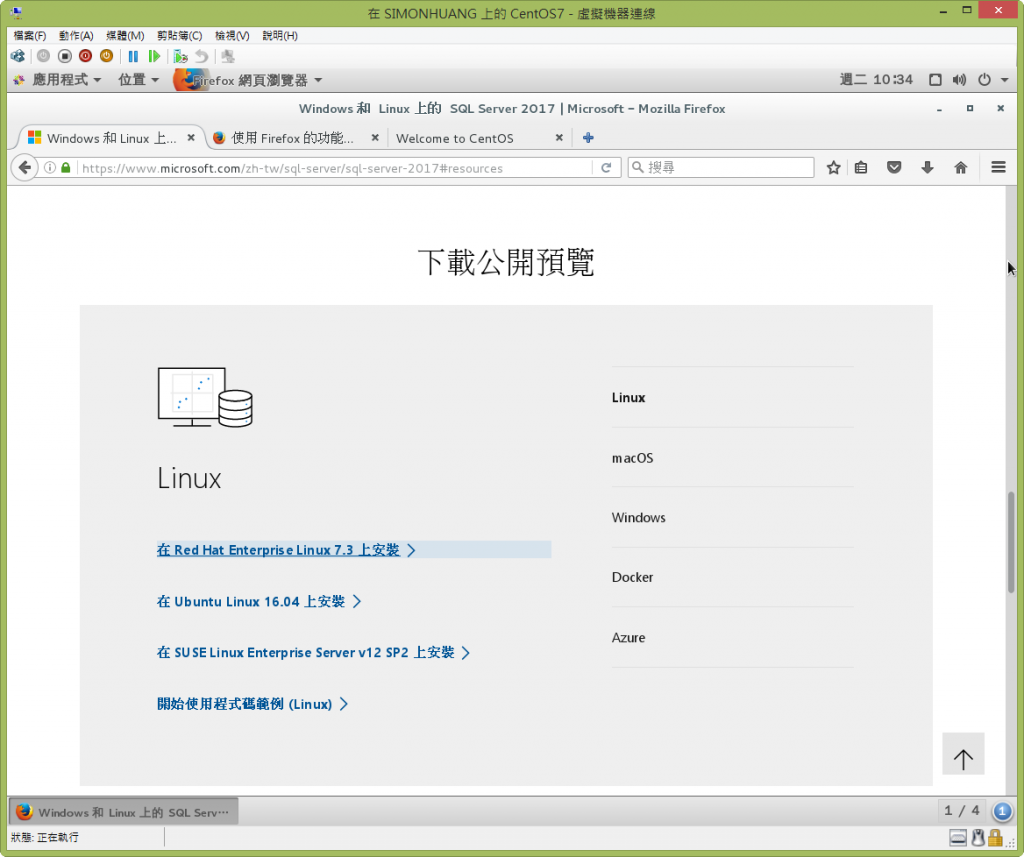
Task: Switch to the Welcome to CentOS tab
Action: click(455, 138)
